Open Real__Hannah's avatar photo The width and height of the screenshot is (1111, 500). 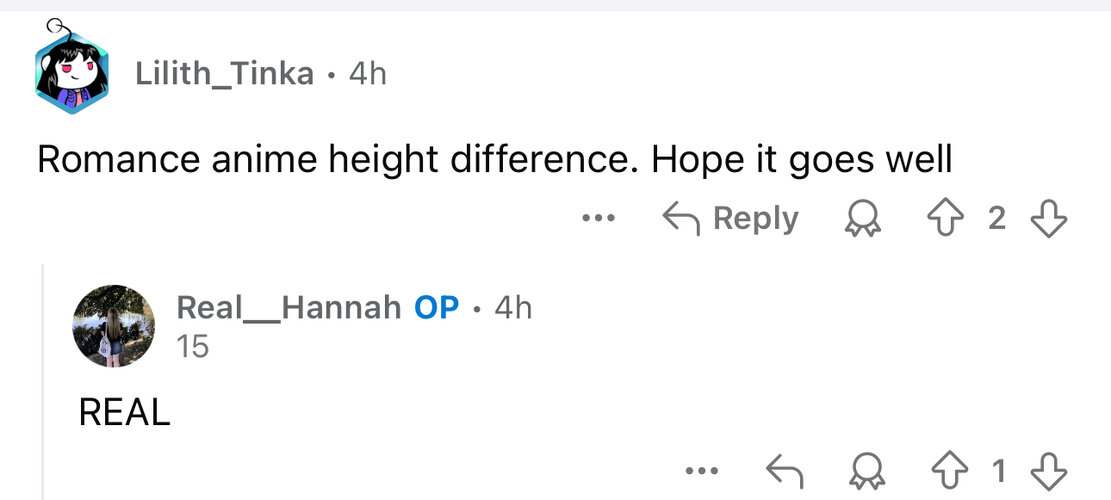point(114,326)
